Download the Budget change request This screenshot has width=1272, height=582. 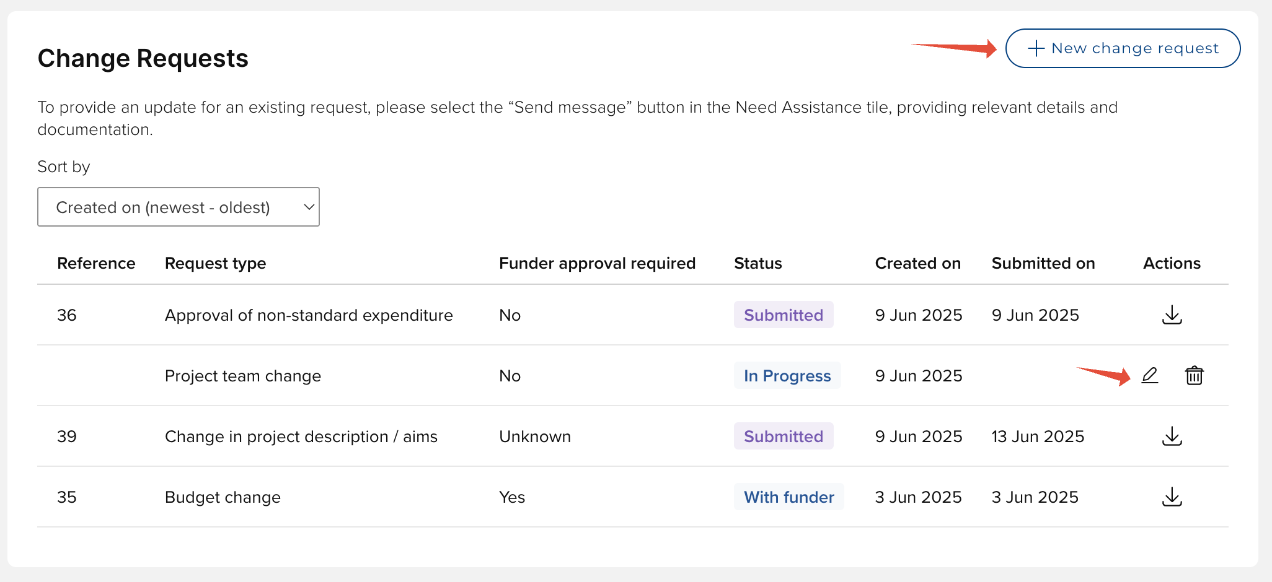1172,497
